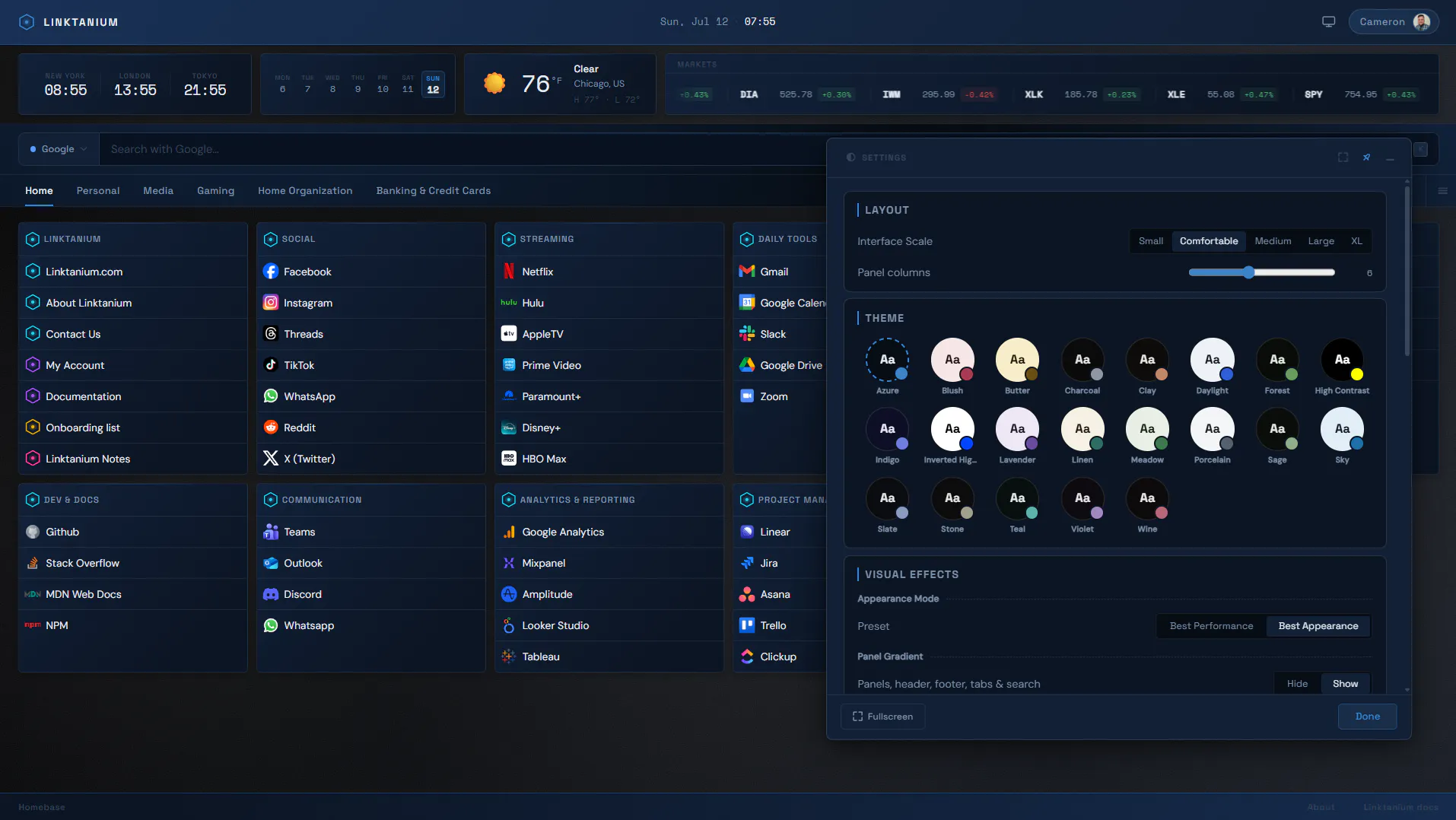Select Hide for Panel Gradient
This screenshot has height=820, width=1456.
click(1297, 684)
